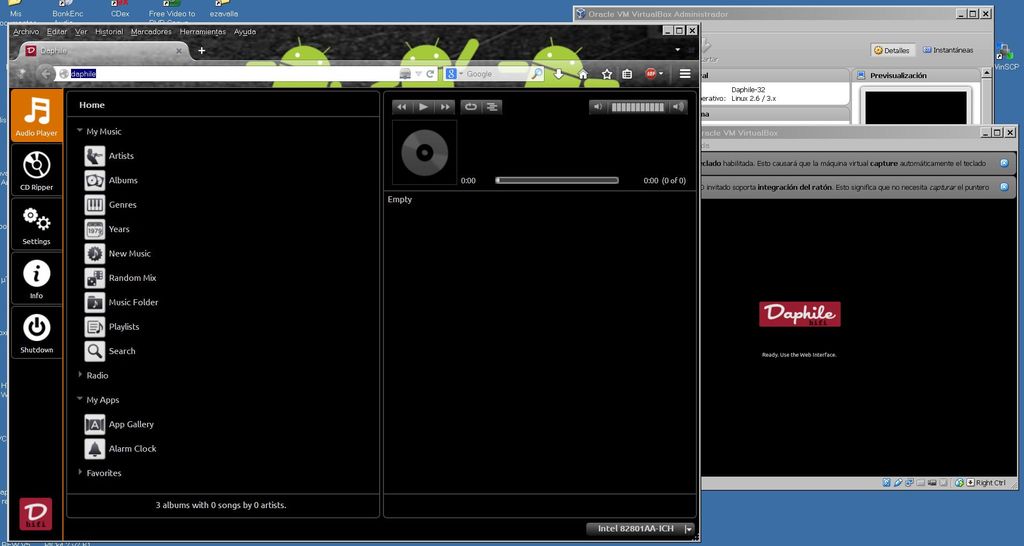Click the Shutdown sidebar icon

[37, 333]
